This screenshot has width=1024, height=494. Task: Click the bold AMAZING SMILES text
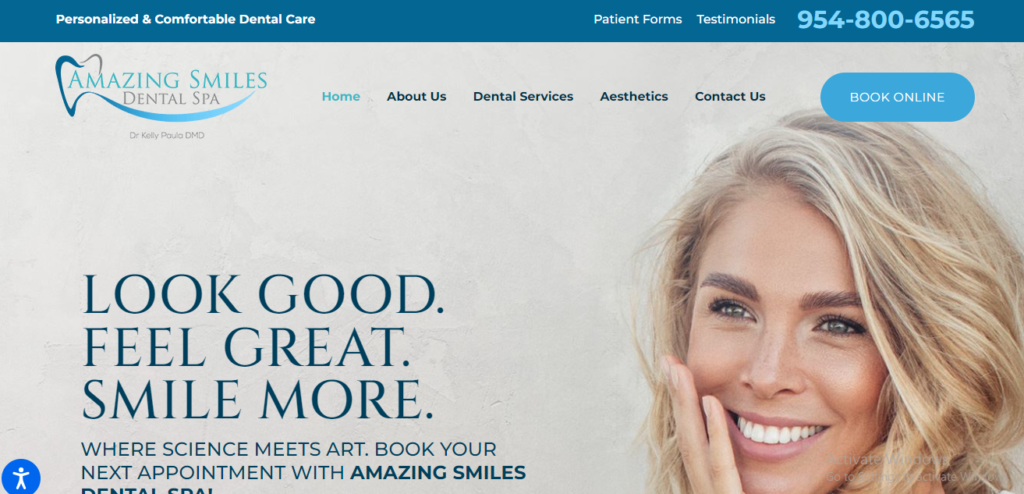(438, 472)
